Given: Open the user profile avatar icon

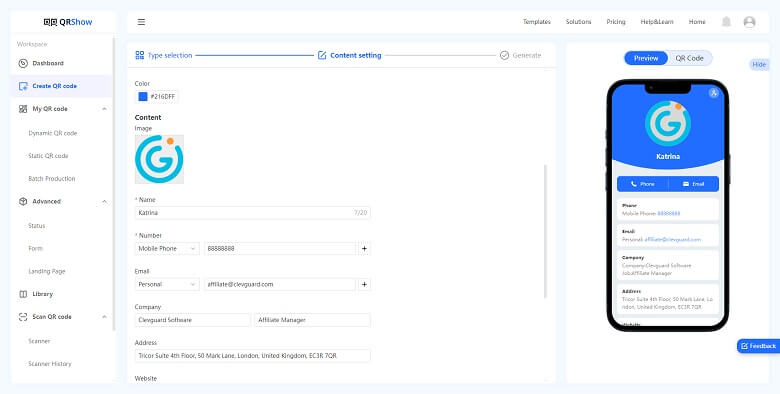Looking at the screenshot, I should point(749,21).
